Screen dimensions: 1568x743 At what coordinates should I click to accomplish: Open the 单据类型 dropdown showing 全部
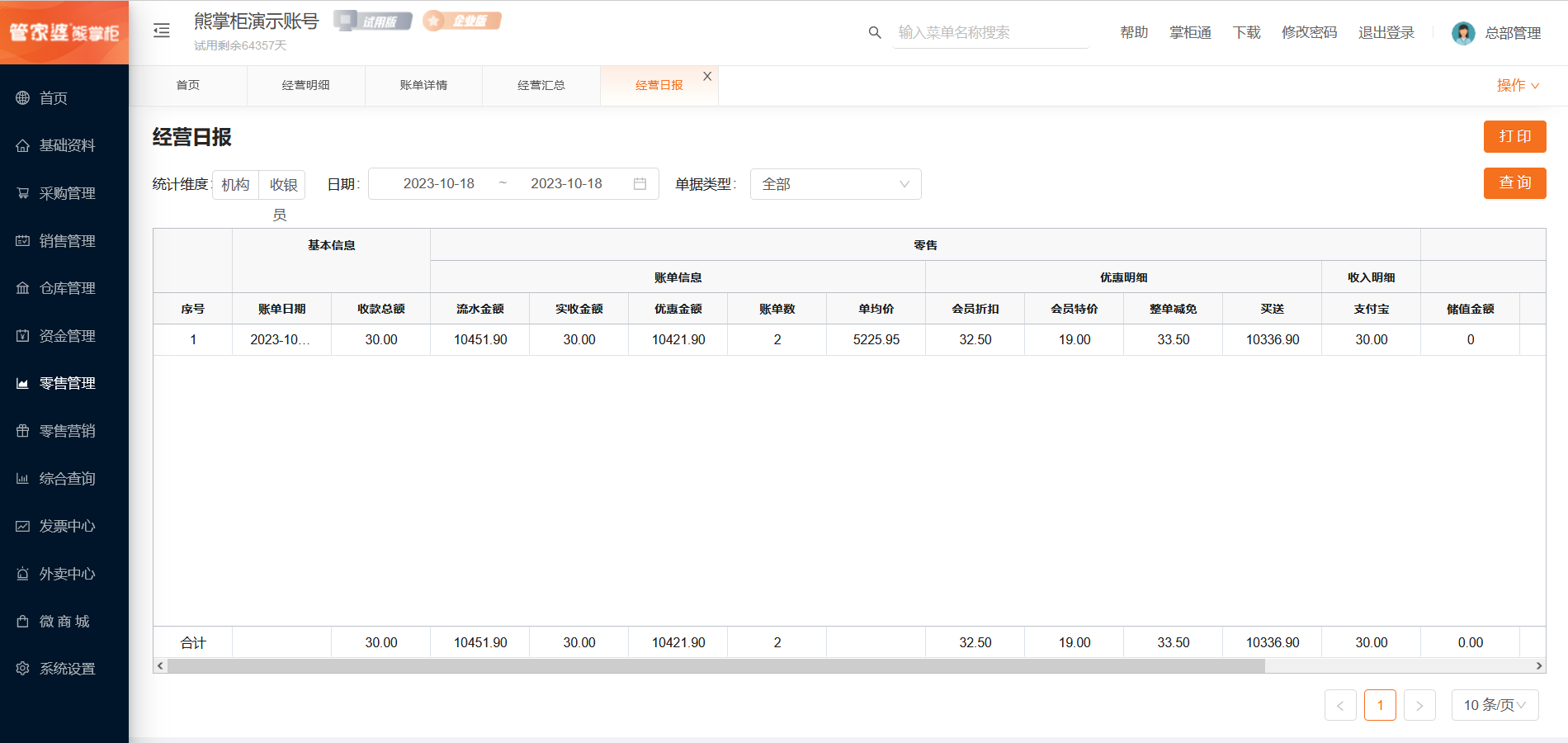pyautogui.click(x=835, y=184)
